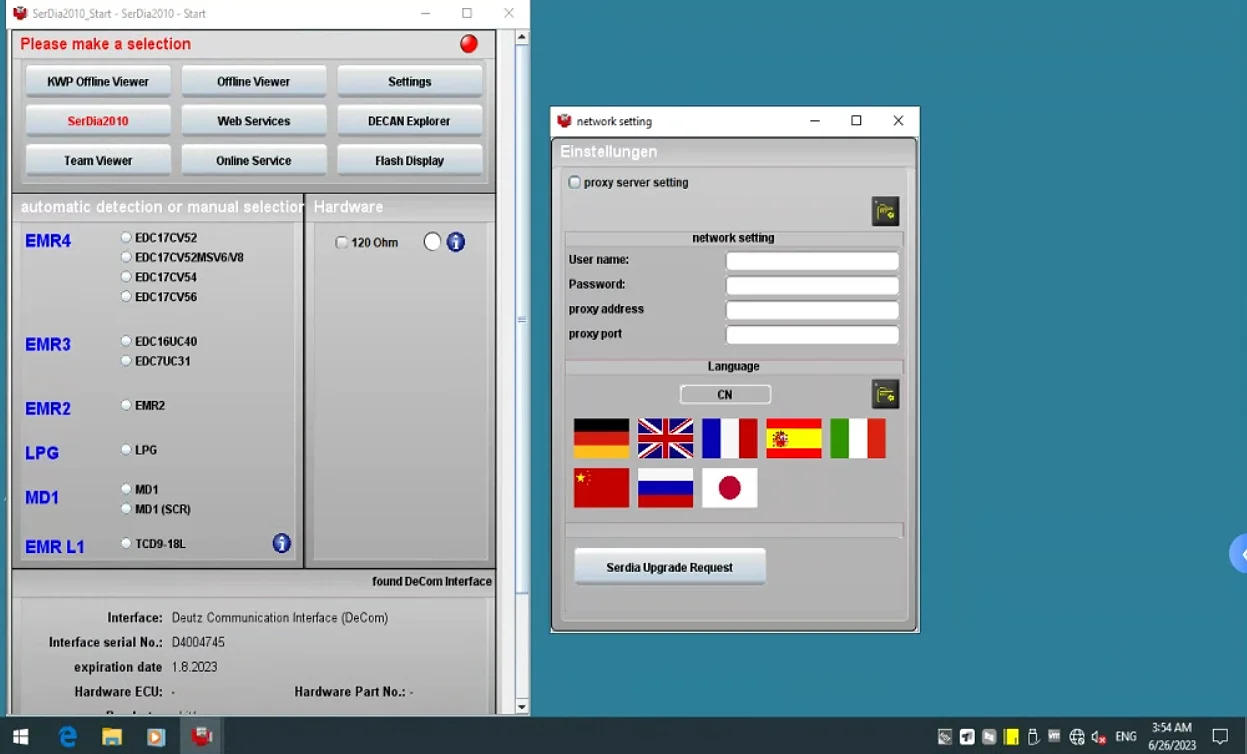This screenshot has height=754, width=1247.
Task: Click the blue side arrow handle at the screen edge
Action: coord(1239,554)
